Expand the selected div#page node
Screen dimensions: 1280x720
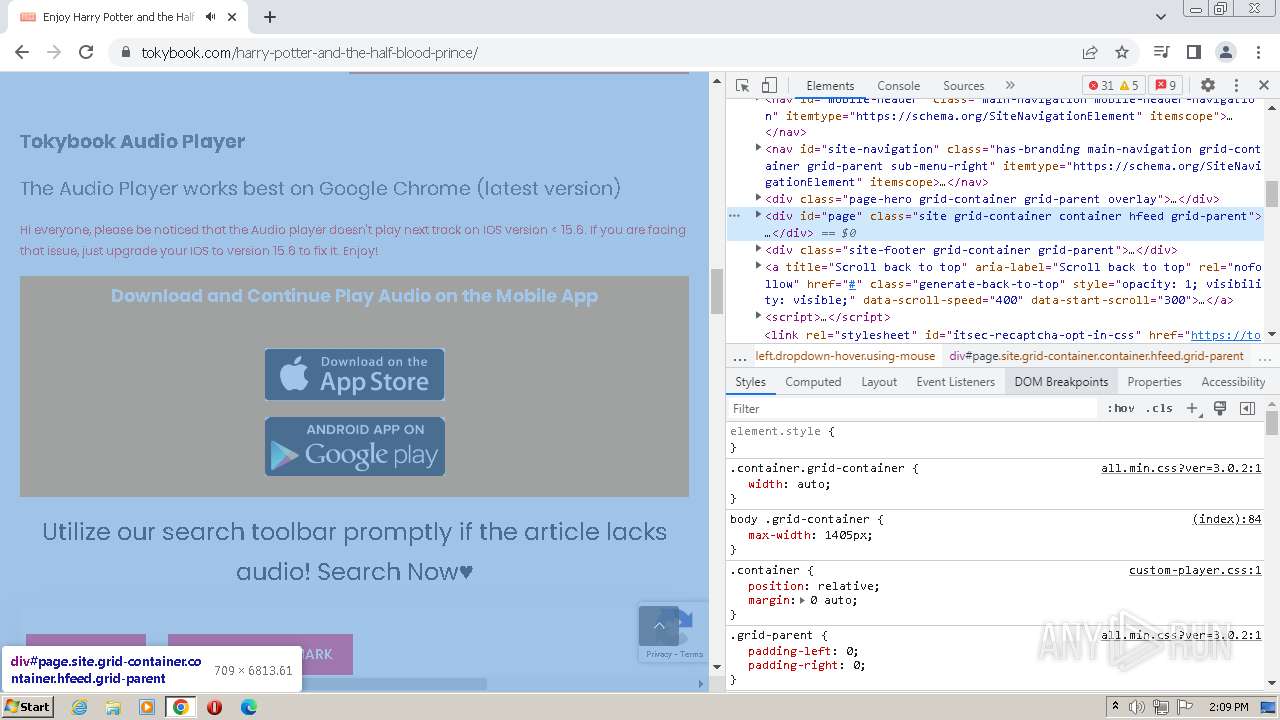pyautogui.click(x=758, y=215)
